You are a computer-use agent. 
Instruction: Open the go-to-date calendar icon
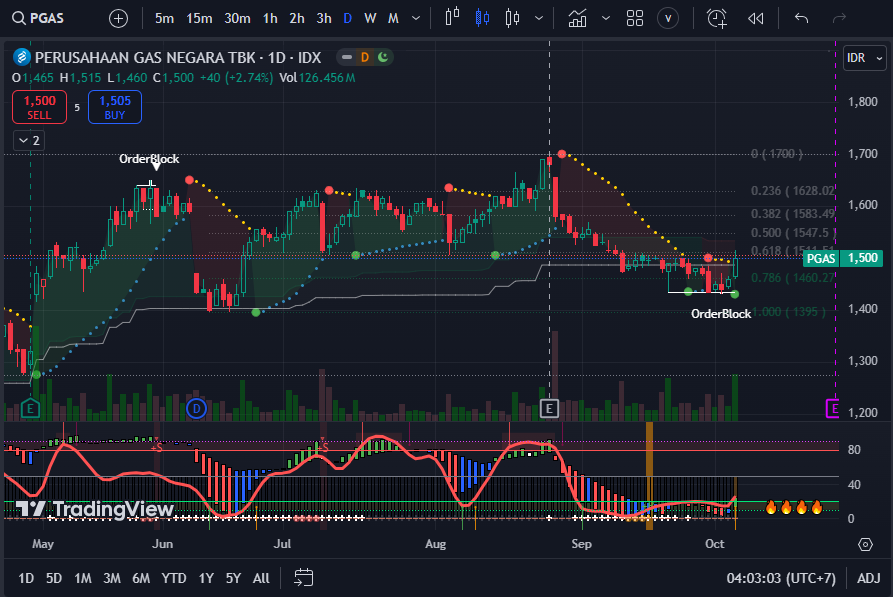click(x=304, y=578)
